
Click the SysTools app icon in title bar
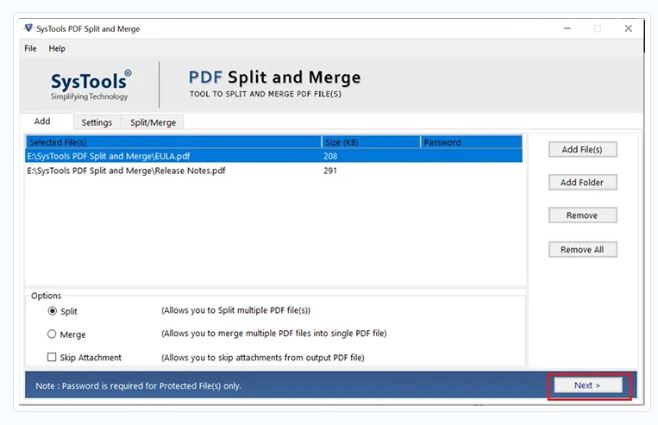pos(29,28)
